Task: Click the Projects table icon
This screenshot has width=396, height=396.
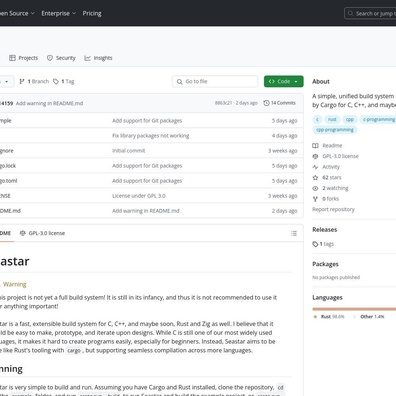Action: click(x=12, y=58)
